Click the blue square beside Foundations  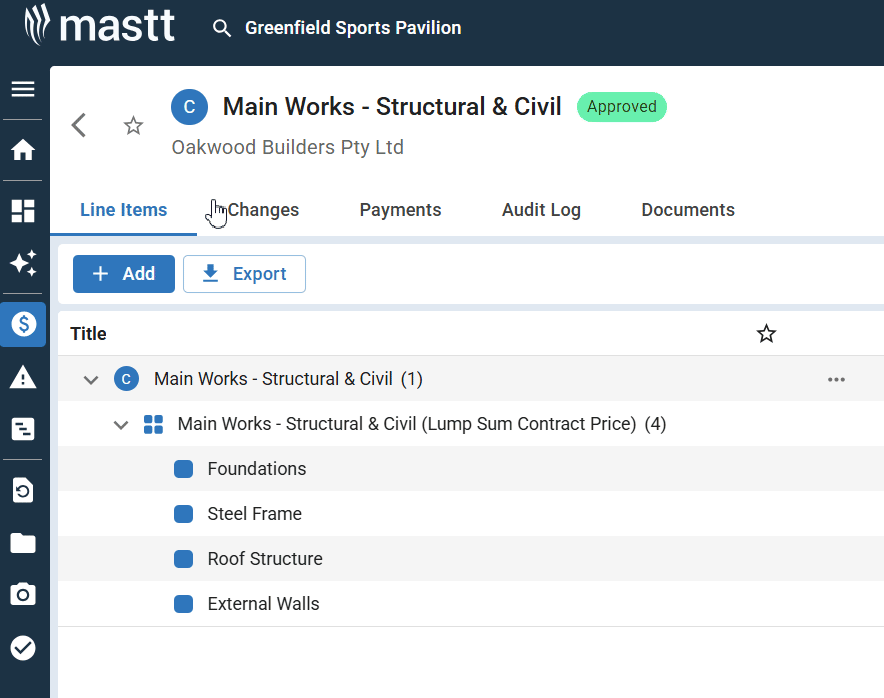pyautogui.click(x=183, y=469)
